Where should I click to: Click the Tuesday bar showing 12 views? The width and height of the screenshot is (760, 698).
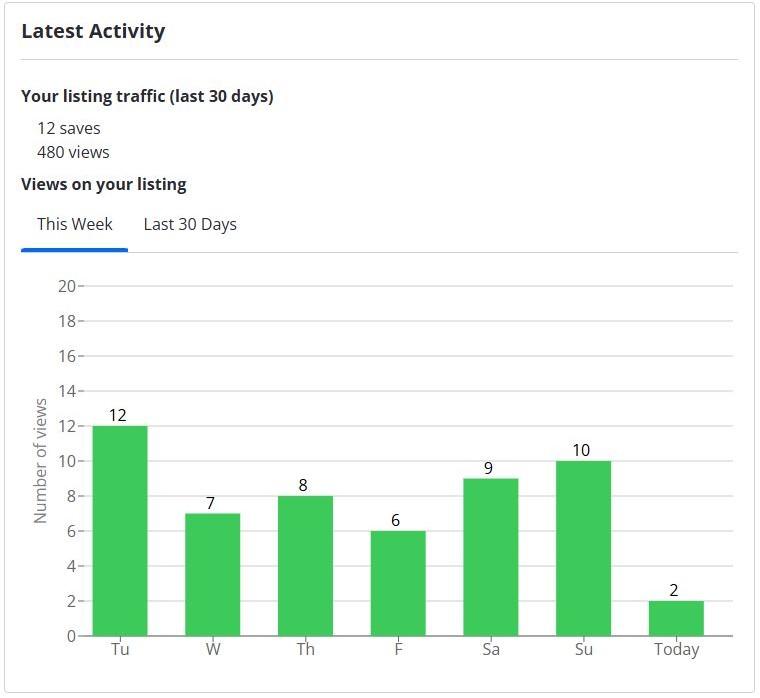coord(120,530)
